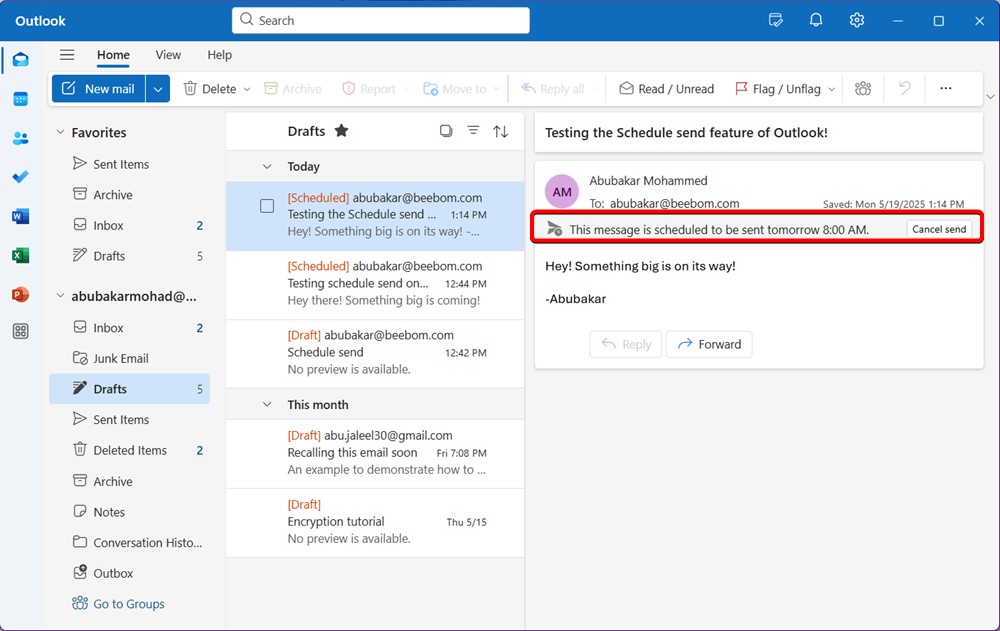1000x631 pixels.
Task: Click inside the Search box
Action: pyautogui.click(x=380, y=20)
